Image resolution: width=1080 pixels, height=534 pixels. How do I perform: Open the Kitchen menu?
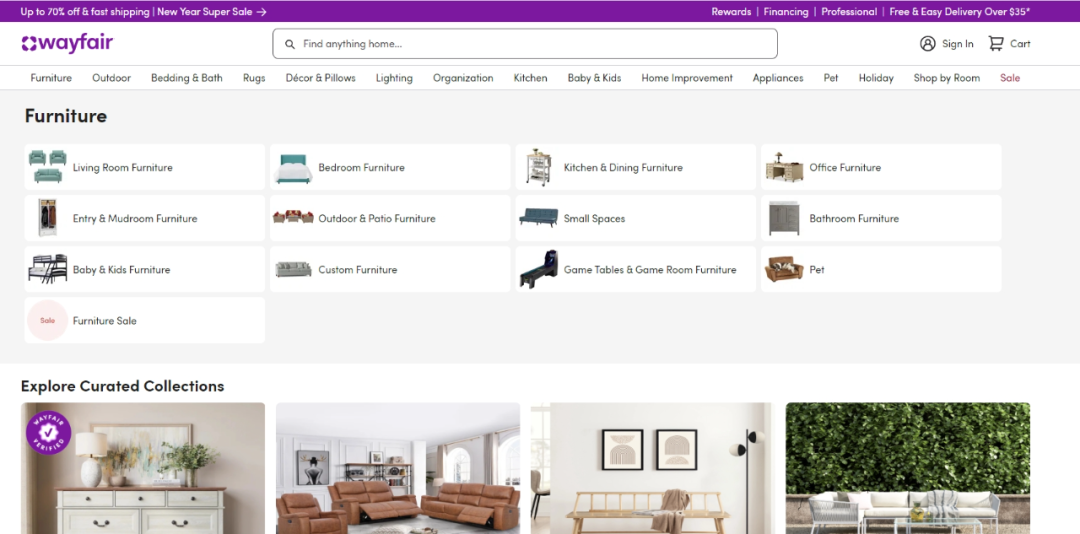coord(530,78)
